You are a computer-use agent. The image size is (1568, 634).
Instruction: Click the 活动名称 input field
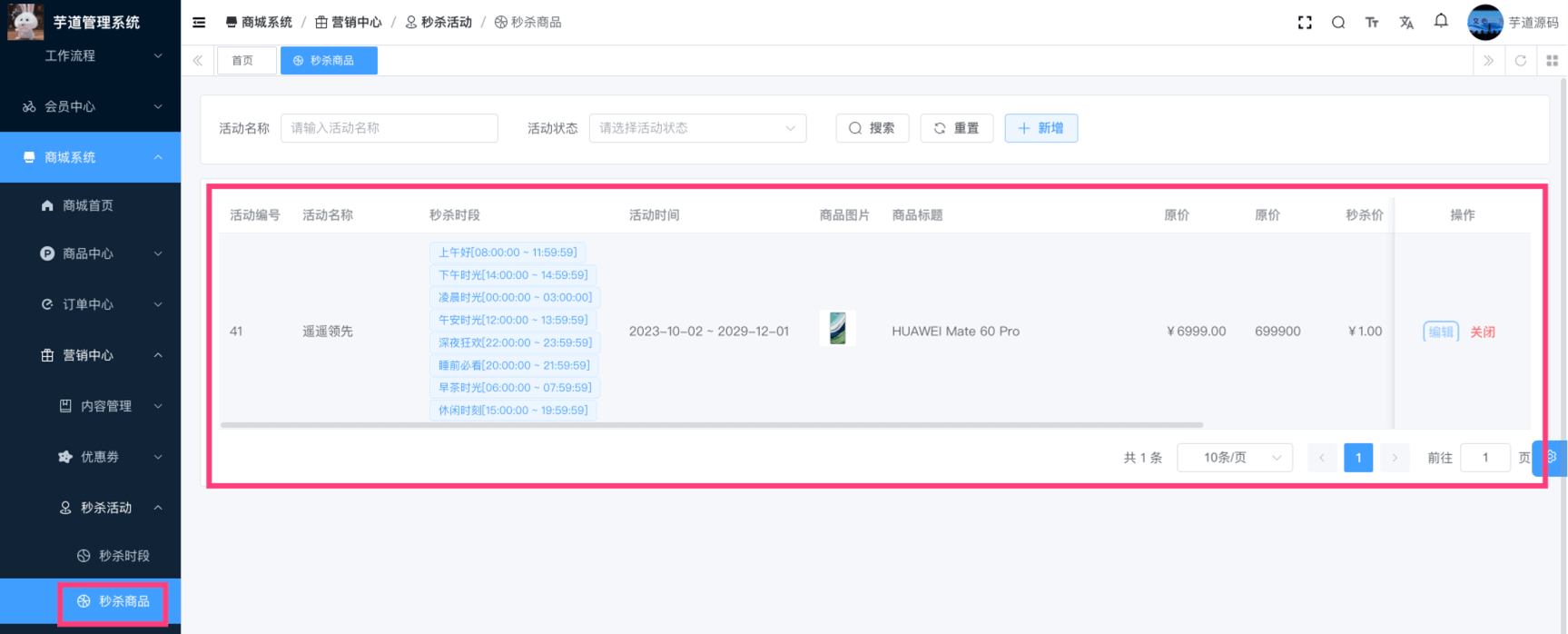coord(389,128)
